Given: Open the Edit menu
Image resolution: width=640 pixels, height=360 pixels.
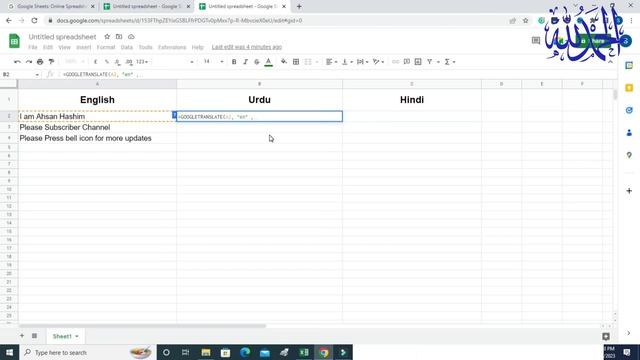Looking at the screenshot, I should 48,47.
